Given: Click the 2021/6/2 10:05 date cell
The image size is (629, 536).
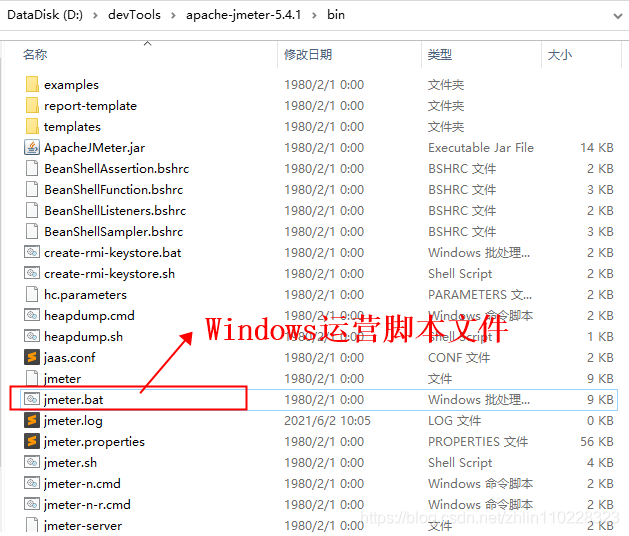Looking at the screenshot, I should click(x=327, y=420).
